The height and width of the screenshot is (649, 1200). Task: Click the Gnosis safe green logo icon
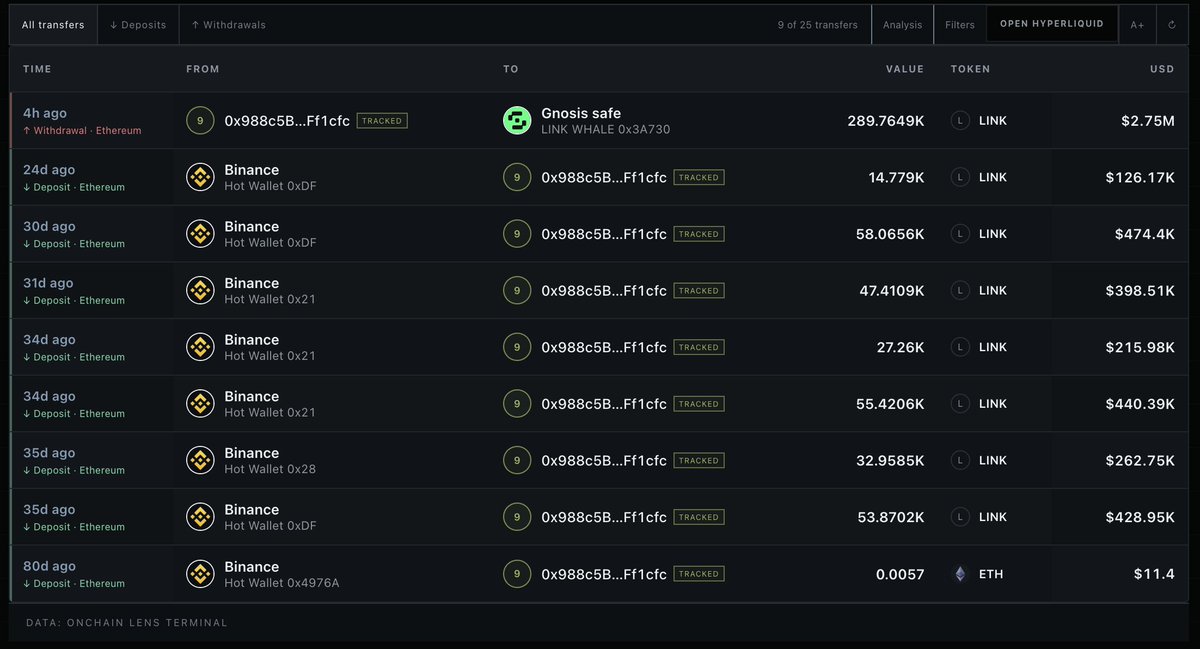coord(517,121)
